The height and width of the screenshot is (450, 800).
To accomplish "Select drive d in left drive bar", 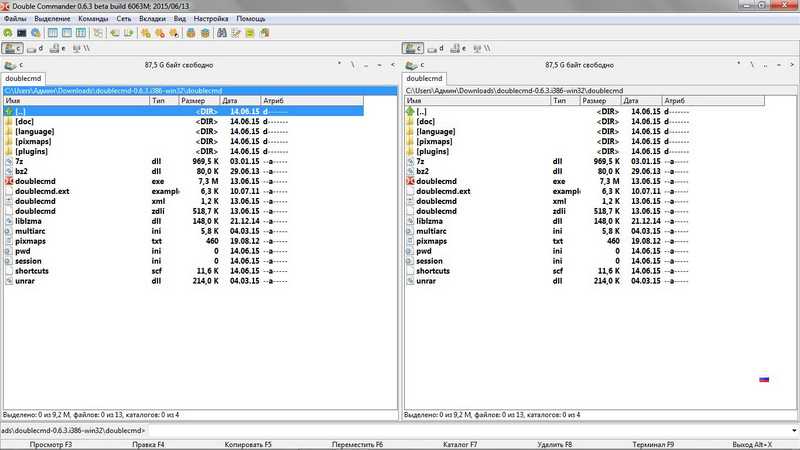I will coord(35,48).
